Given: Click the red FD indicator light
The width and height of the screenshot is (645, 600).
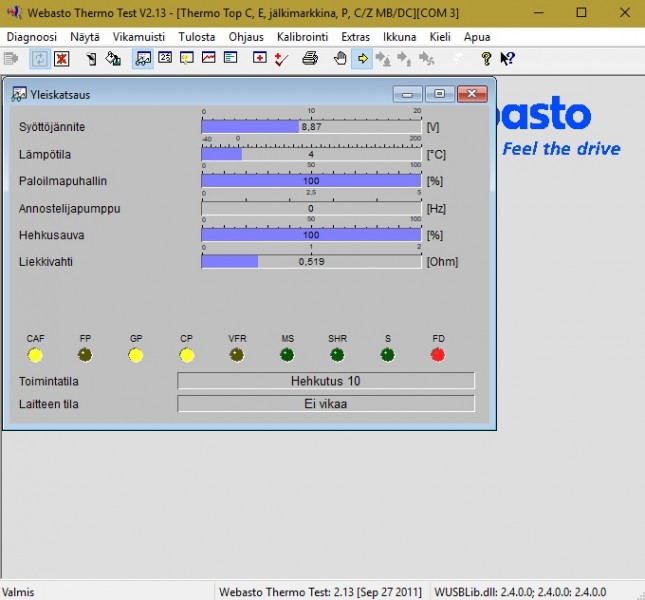Looking at the screenshot, I should 438,355.
